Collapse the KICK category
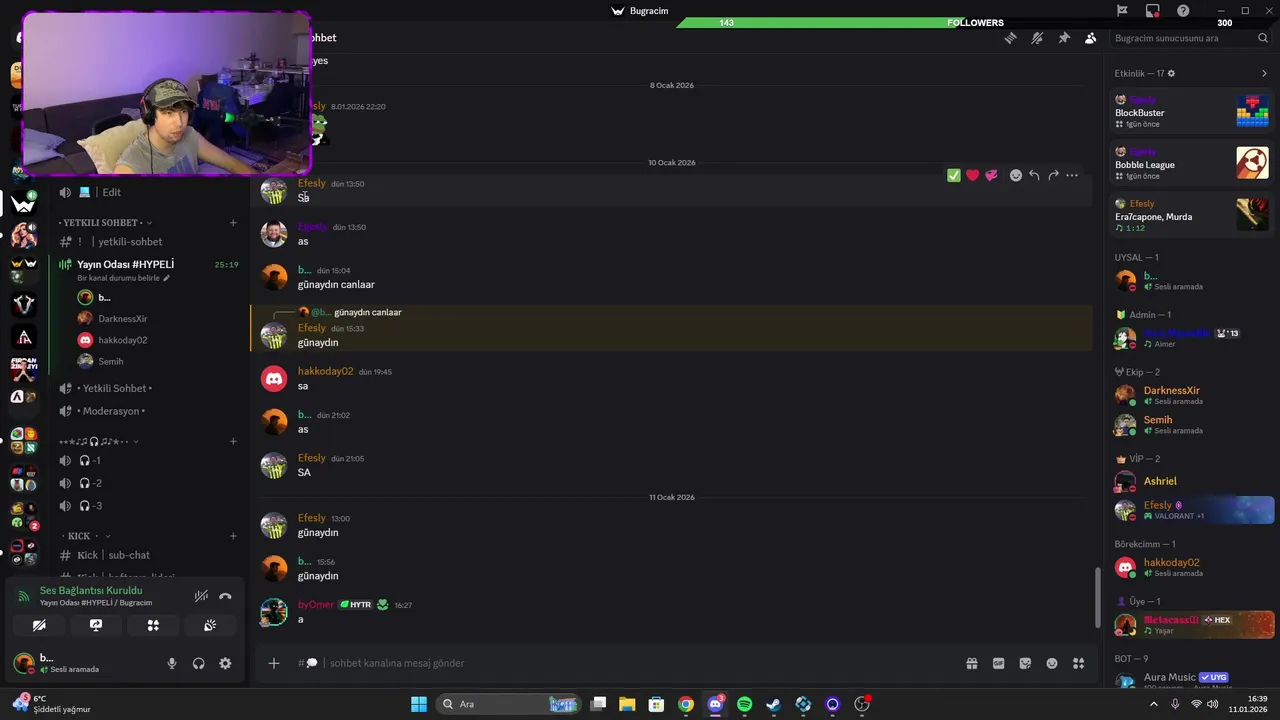The image size is (1280, 720). 86,536
